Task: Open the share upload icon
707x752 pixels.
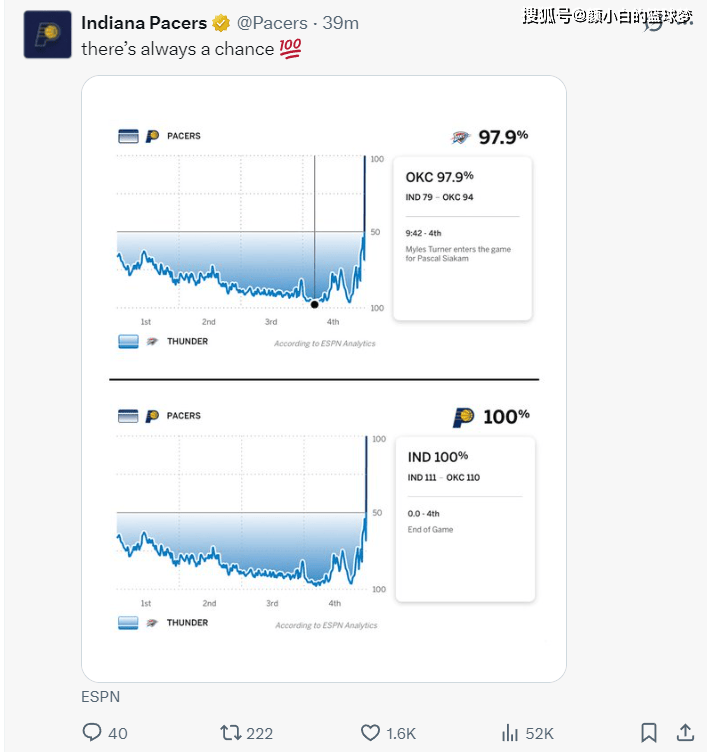Action: click(x=685, y=732)
